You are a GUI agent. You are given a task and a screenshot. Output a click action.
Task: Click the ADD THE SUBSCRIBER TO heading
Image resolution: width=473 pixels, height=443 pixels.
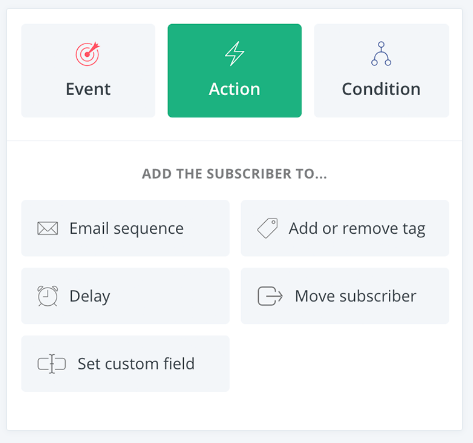(x=234, y=174)
